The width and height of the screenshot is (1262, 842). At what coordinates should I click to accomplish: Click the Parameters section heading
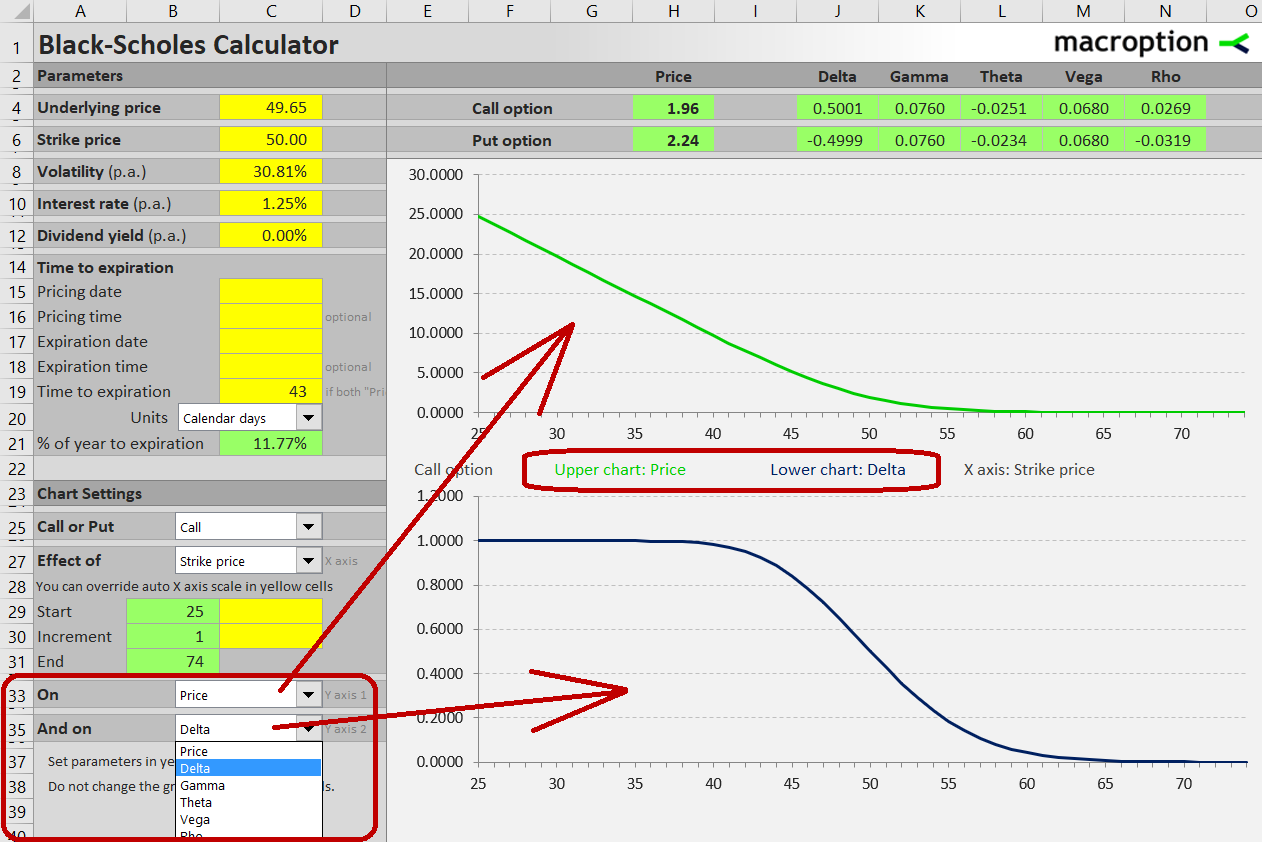pos(80,76)
